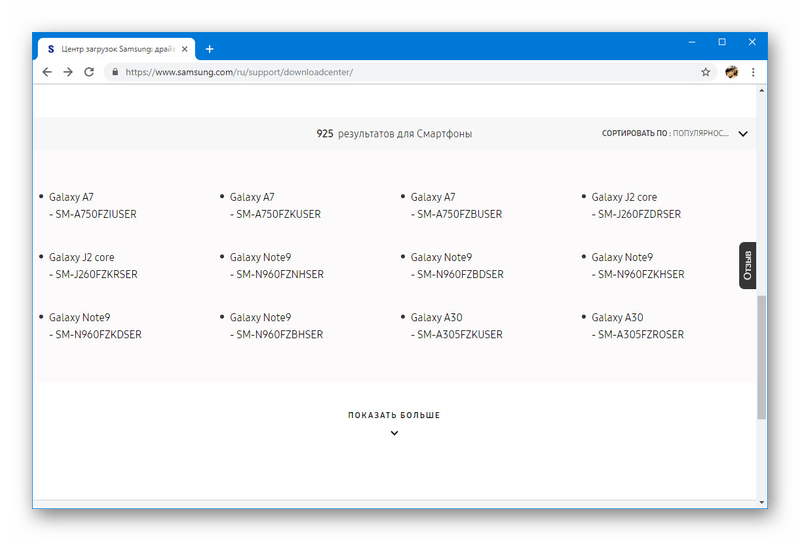Click the 925 результатов для Смартфоны text
The height and width of the screenshot is (541, 800).
(x=394, y=134)
